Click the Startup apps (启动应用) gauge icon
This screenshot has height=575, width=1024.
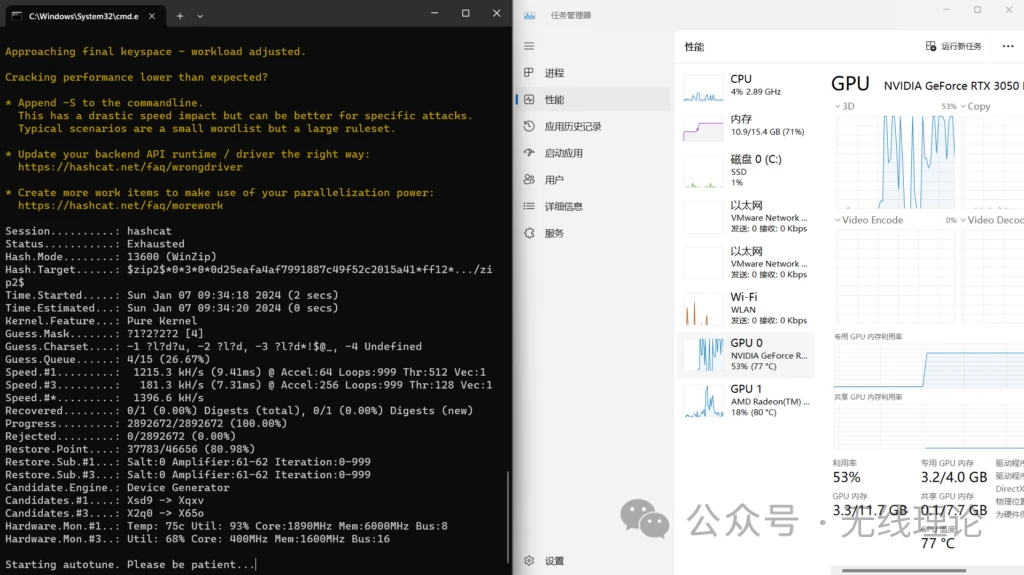coord(529,153)
